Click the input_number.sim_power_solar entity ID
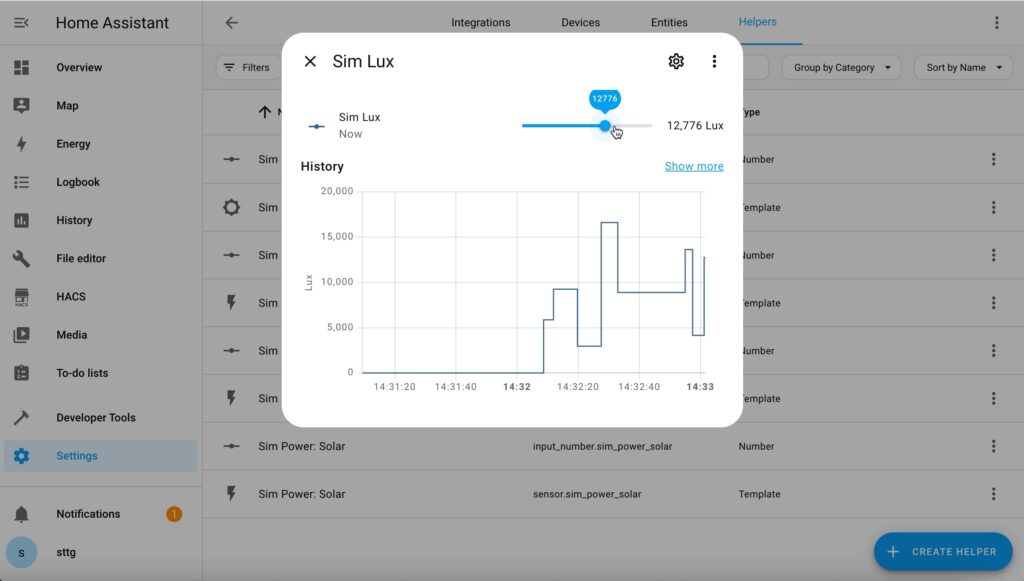This screenshot has width=1024, height=581. (x=602, y=447)
